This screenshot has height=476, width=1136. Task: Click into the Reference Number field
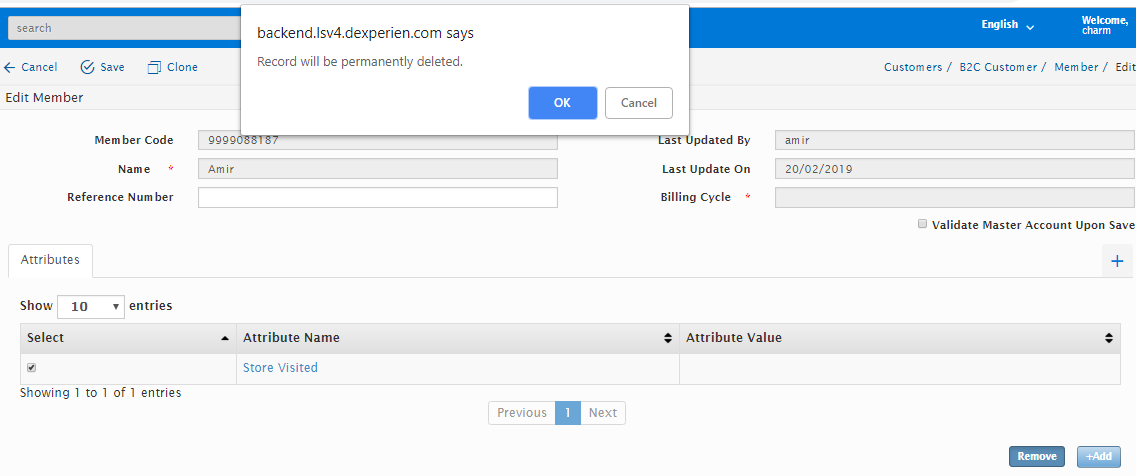[x=377, y=198]
